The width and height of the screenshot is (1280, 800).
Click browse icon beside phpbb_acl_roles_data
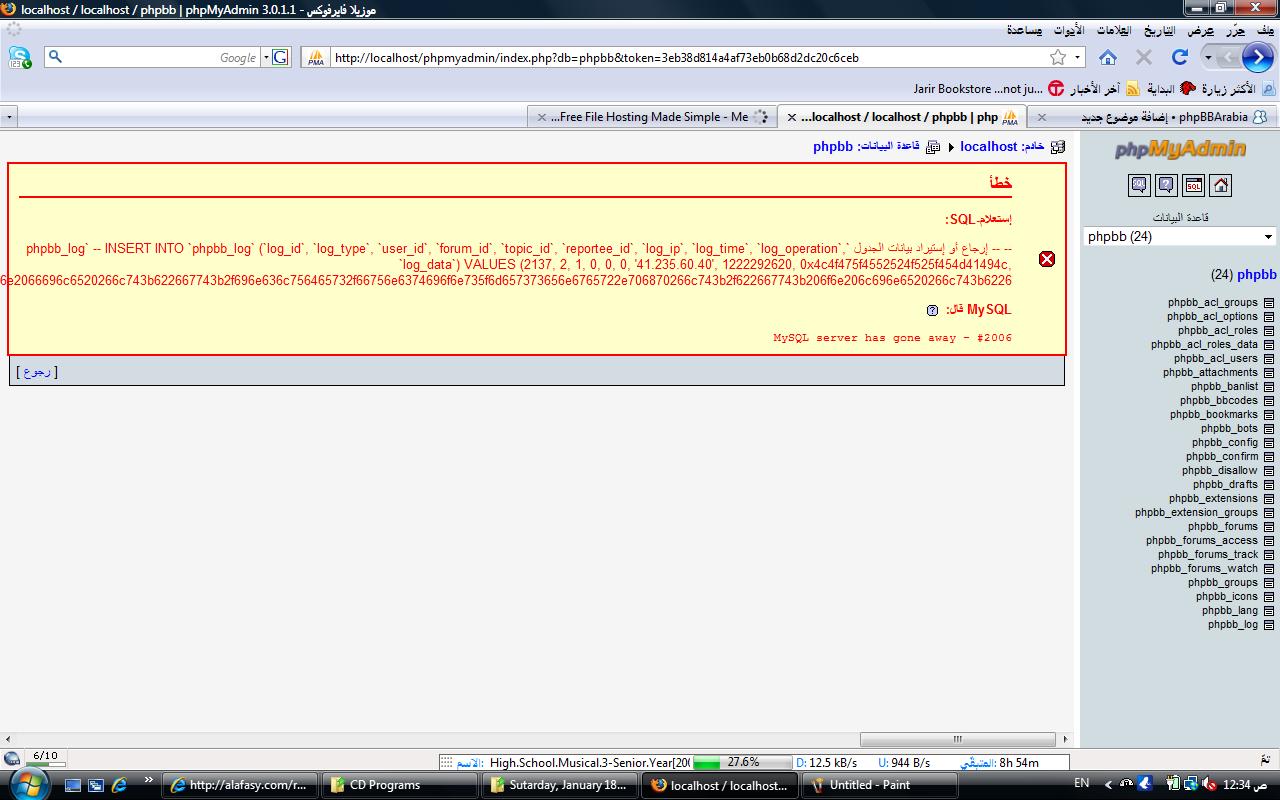pyautogui.click(x=1268, y=345)
